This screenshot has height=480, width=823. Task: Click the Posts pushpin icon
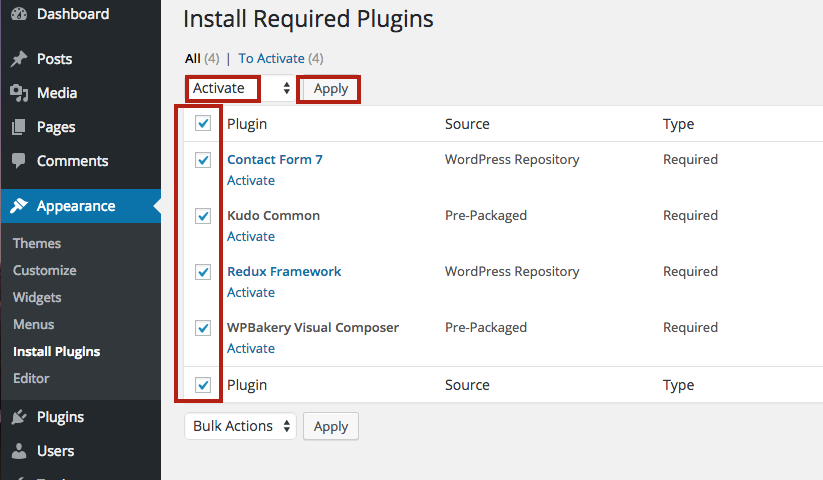[19, 59]
